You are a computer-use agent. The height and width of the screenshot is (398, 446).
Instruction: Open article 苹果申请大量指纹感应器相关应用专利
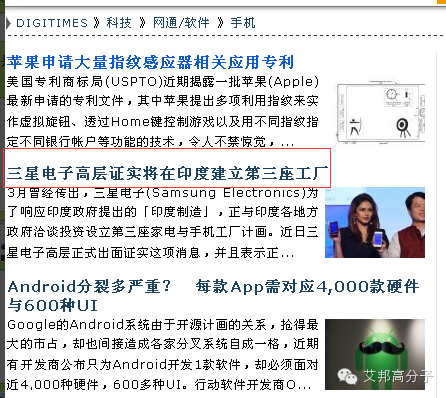click(150, 62)
